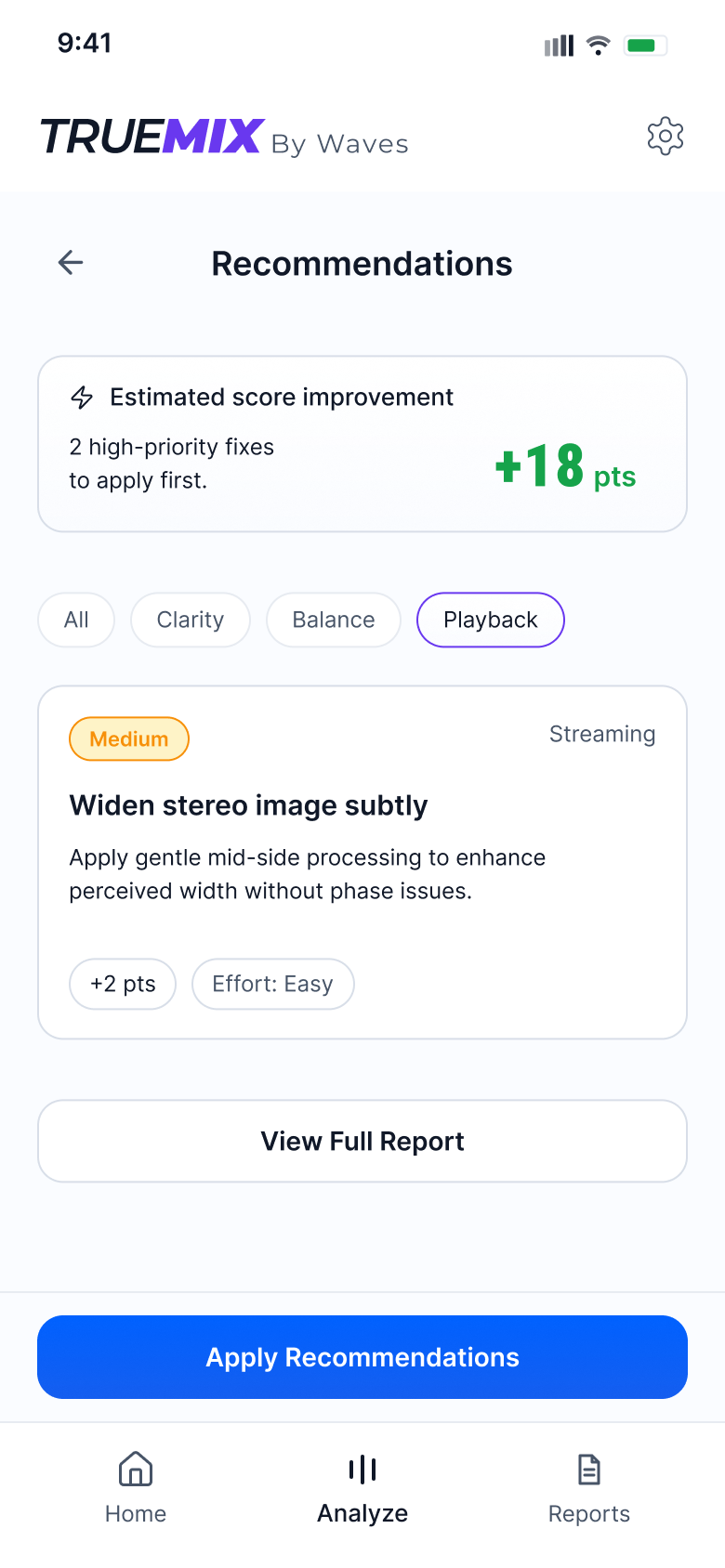Tap the 2 high-priority fixes text
Viewport: 725px width, 1568px height.
(x=172, y=464)
